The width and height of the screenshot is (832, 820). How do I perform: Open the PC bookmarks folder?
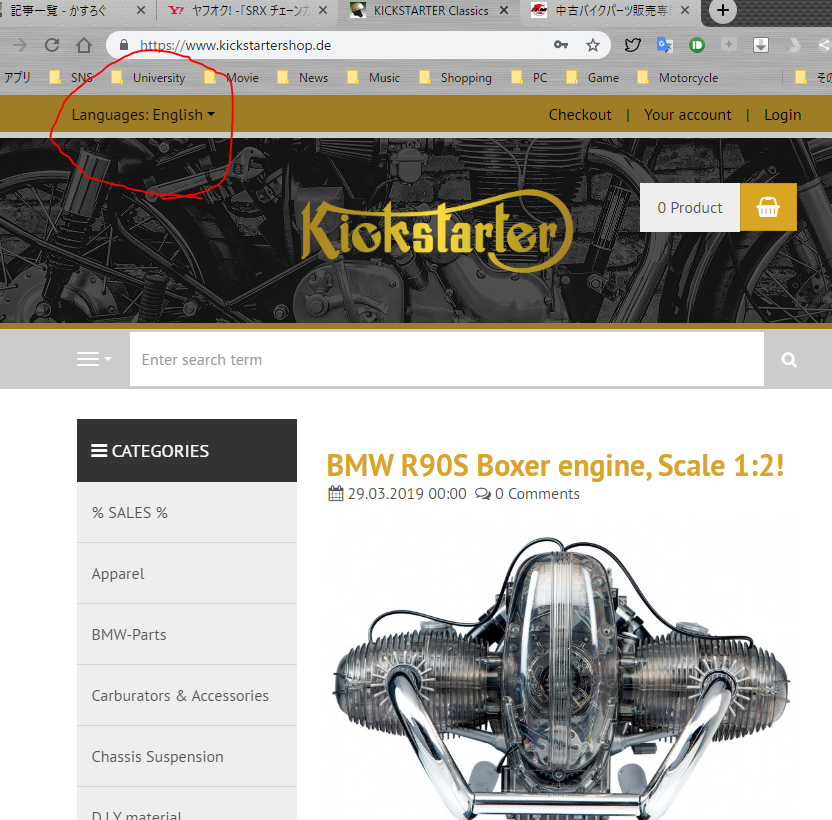pos(529,78)
